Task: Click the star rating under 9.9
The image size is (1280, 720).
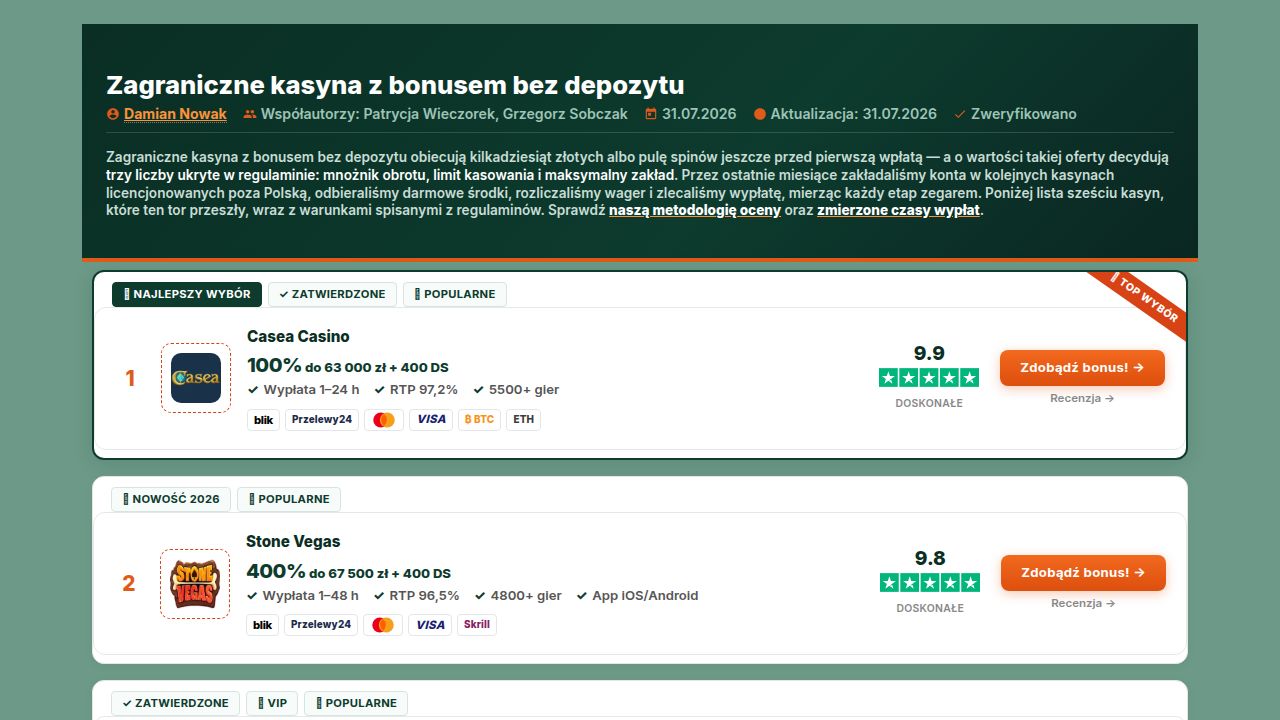Action: (929, 377)
